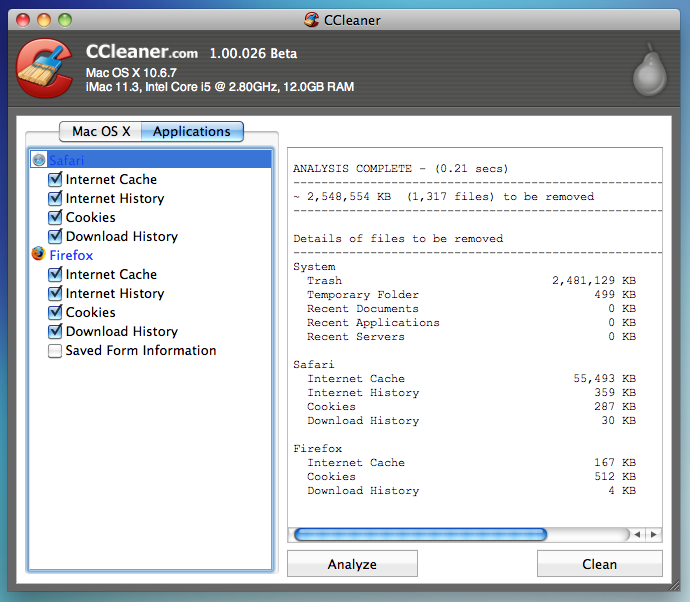Click the CCleaner icon in title bar
690x602 pixels.
(312, 20)
